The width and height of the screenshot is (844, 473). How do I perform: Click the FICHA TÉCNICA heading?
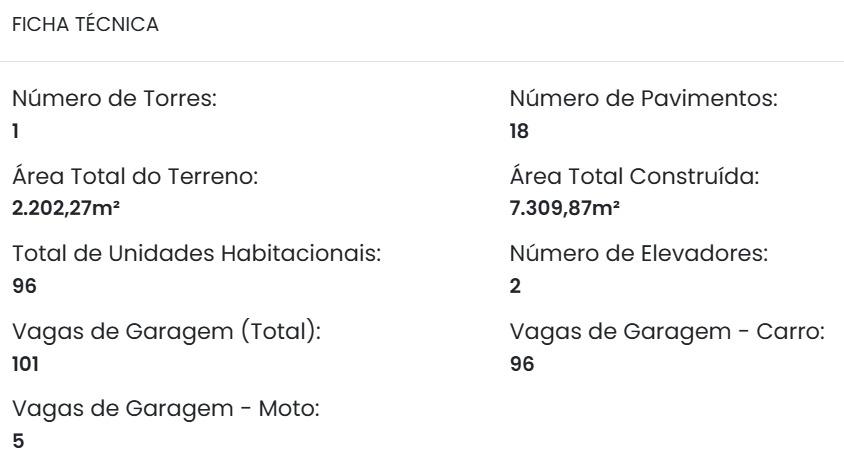(x=84, y=26)
